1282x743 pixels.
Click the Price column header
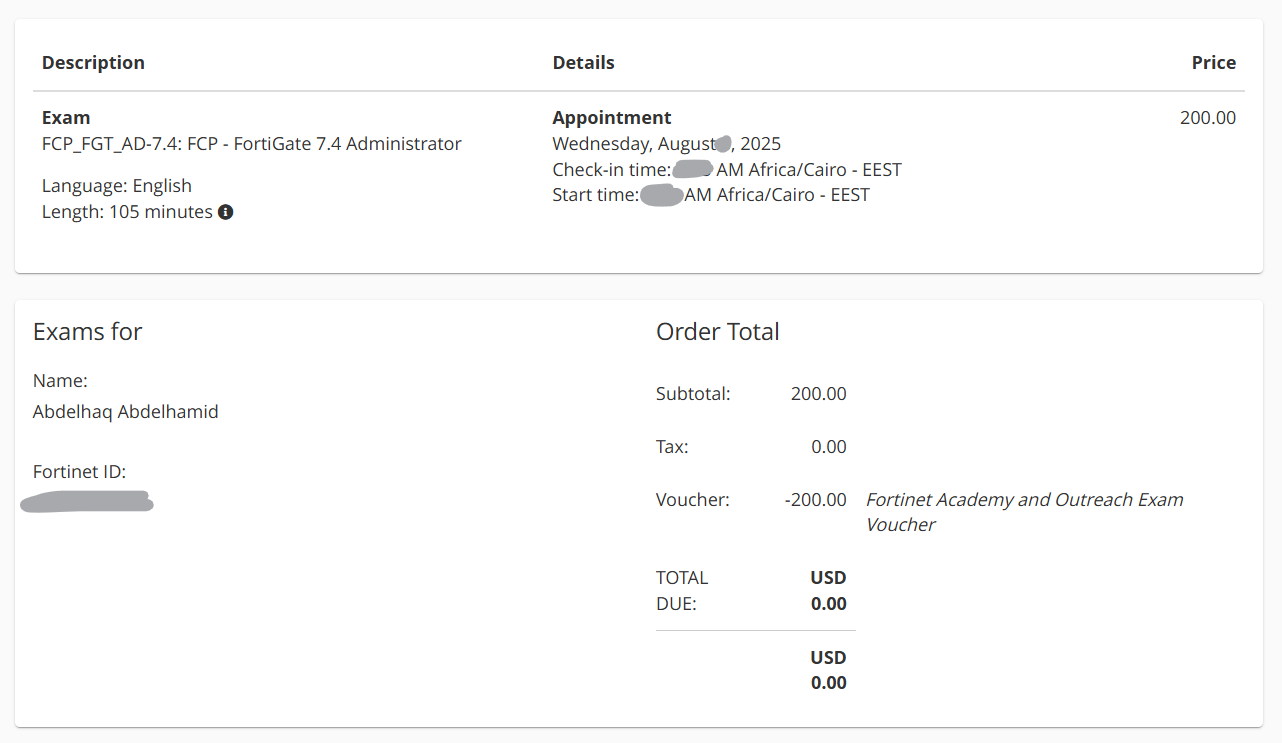(x=1213, y=63)
